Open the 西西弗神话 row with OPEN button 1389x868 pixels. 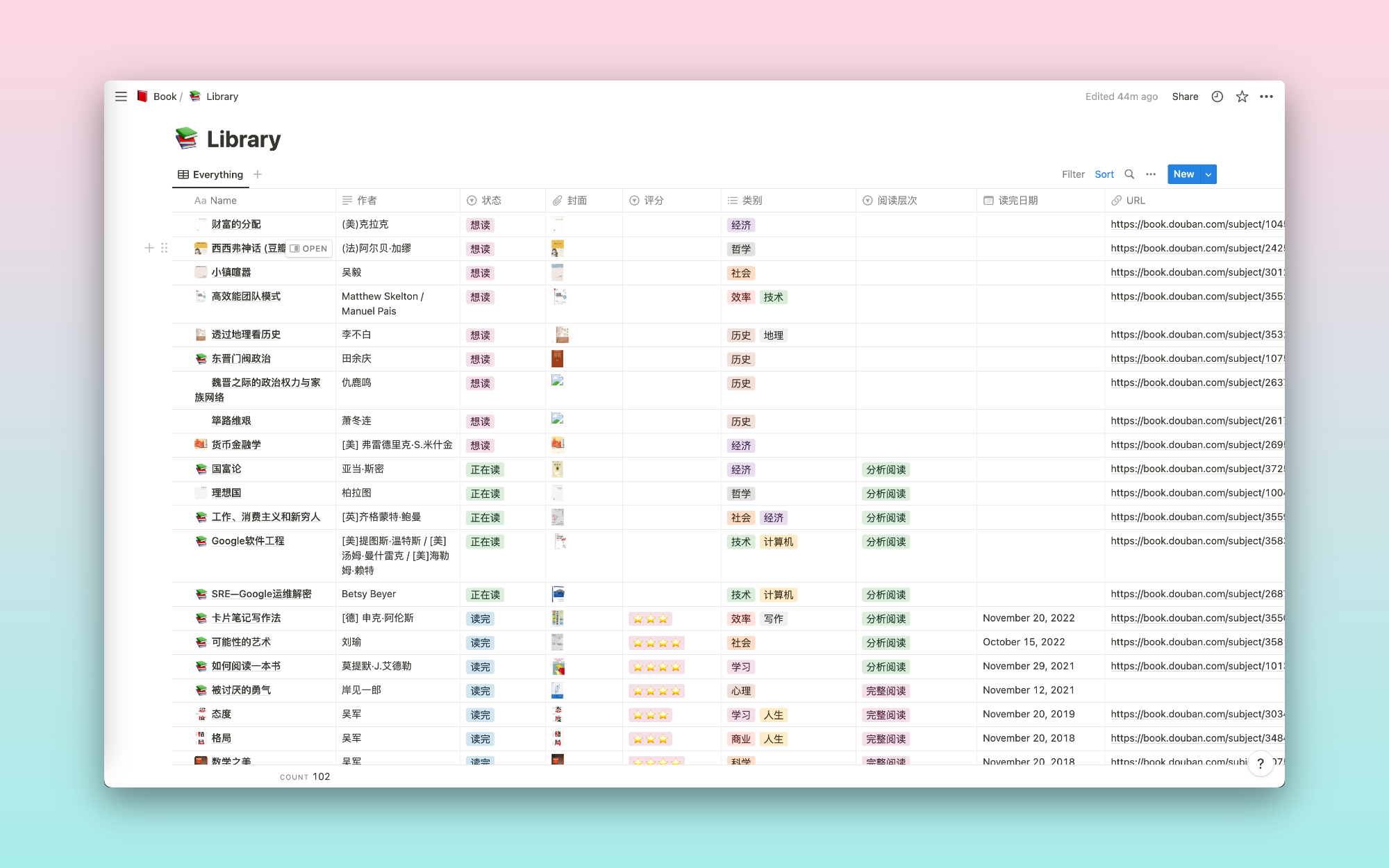pyautogui.click(x=308, y=249)
